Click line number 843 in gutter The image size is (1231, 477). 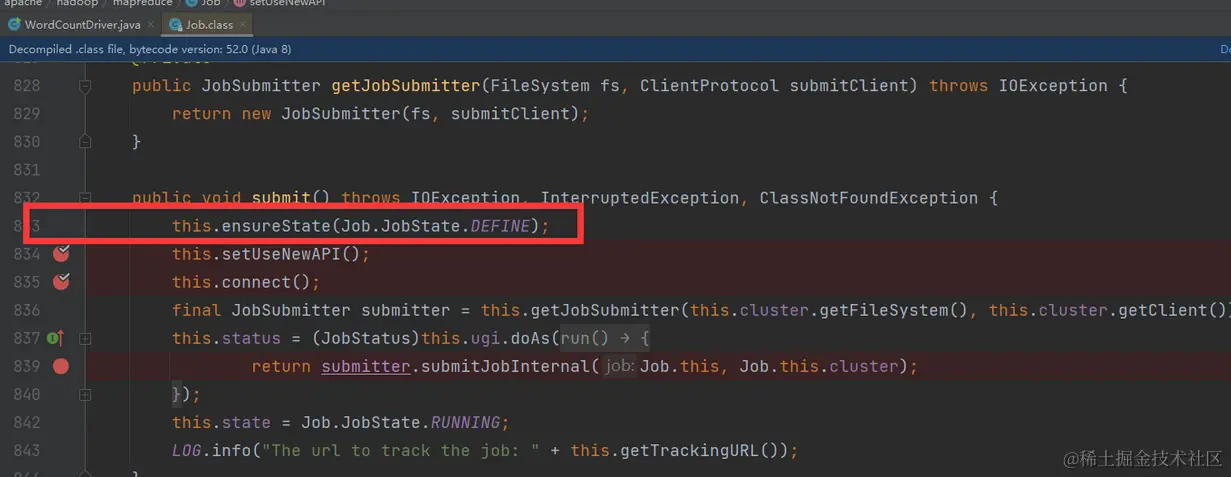[x=27, y=450]
